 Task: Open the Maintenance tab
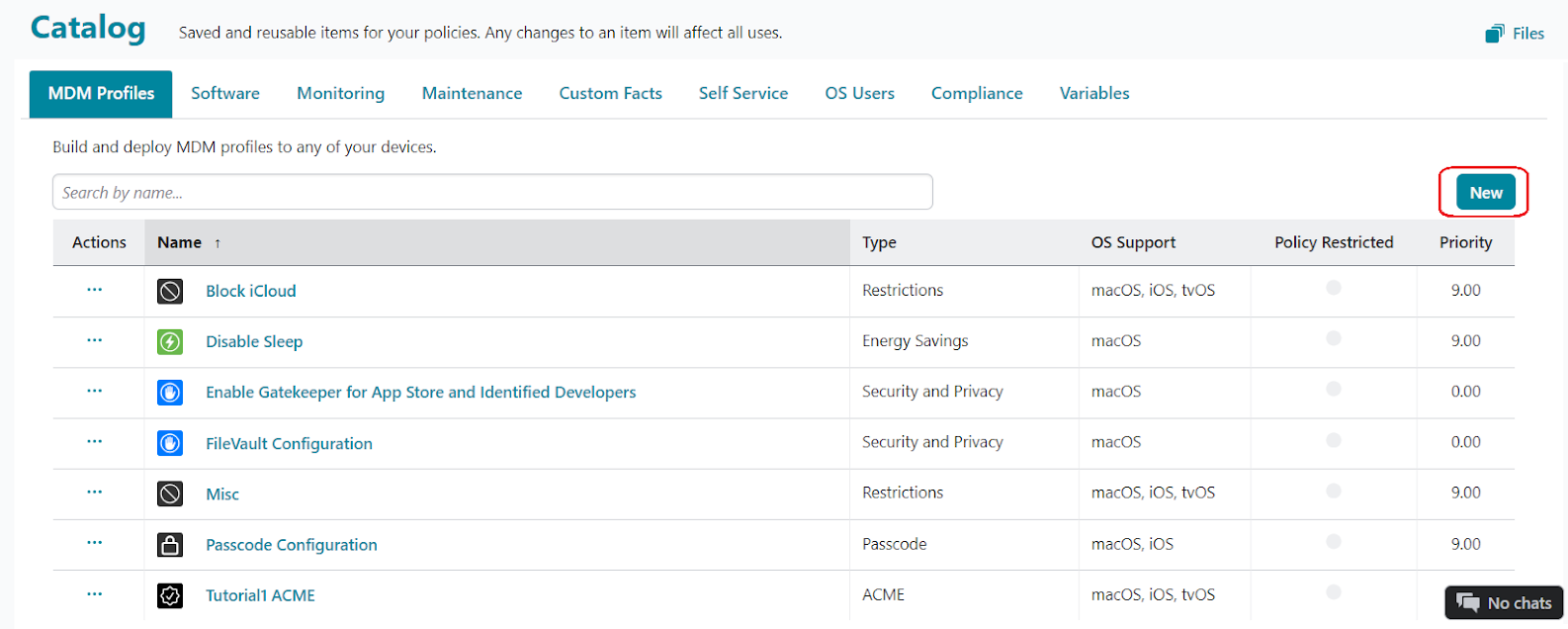[473, 94]
